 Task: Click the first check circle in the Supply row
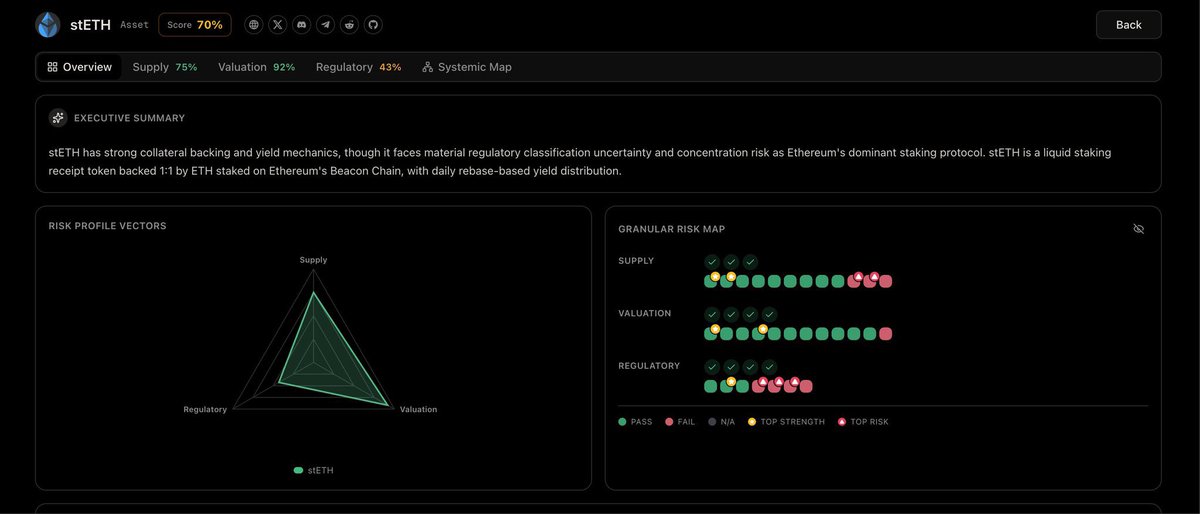[x=712, y=262]
